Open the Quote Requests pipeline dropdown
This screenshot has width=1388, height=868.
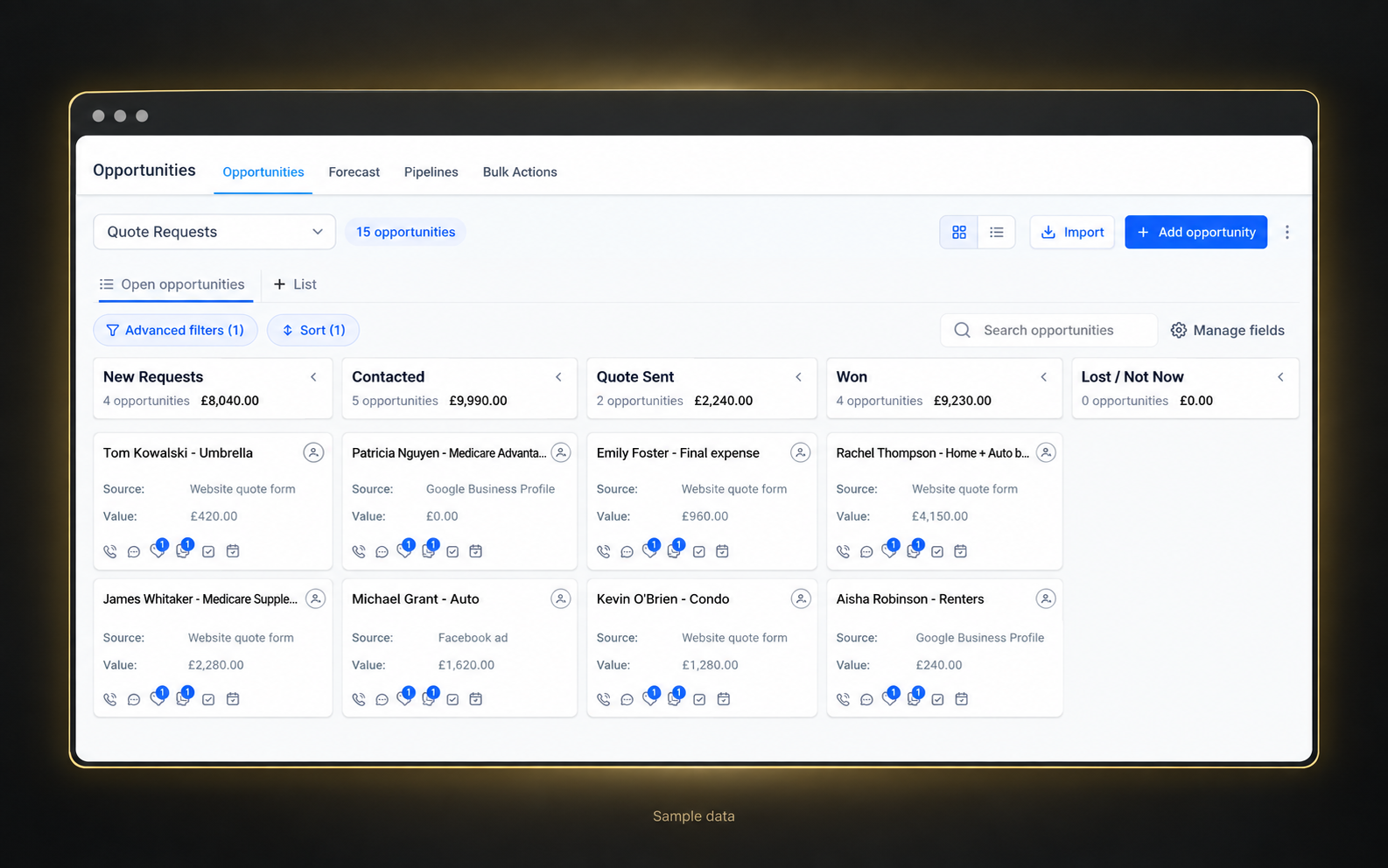[x=214, y=232]
